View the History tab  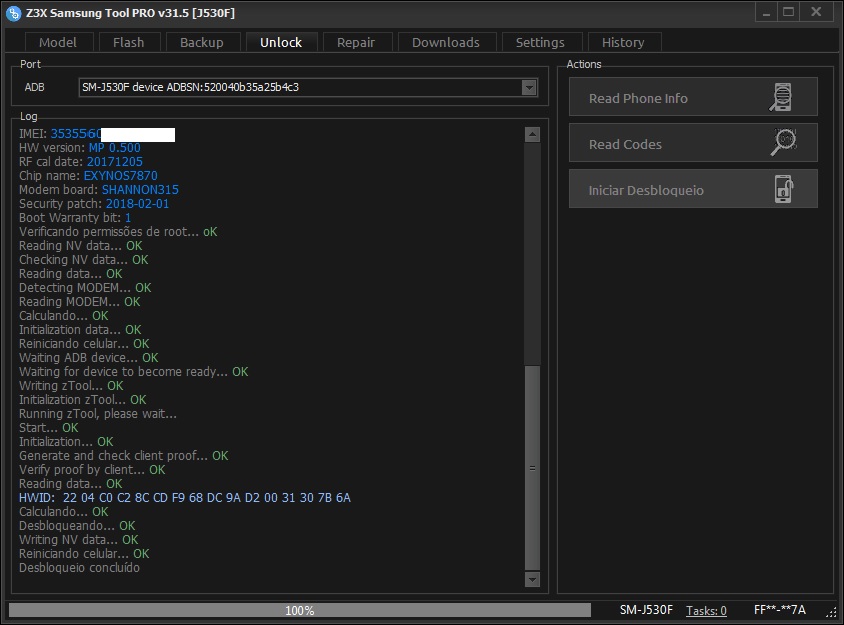[x=623, y=43]
